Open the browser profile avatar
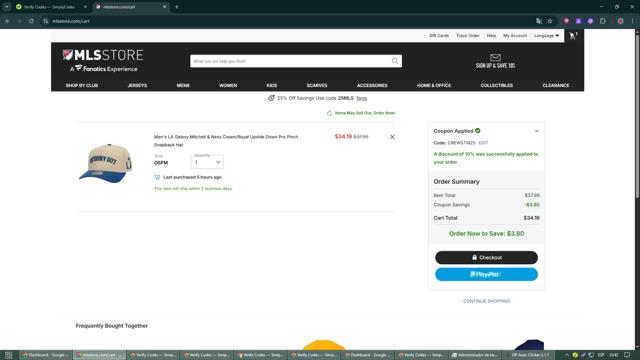The height and width of the screenshot is (360, 640). (620, 21)
